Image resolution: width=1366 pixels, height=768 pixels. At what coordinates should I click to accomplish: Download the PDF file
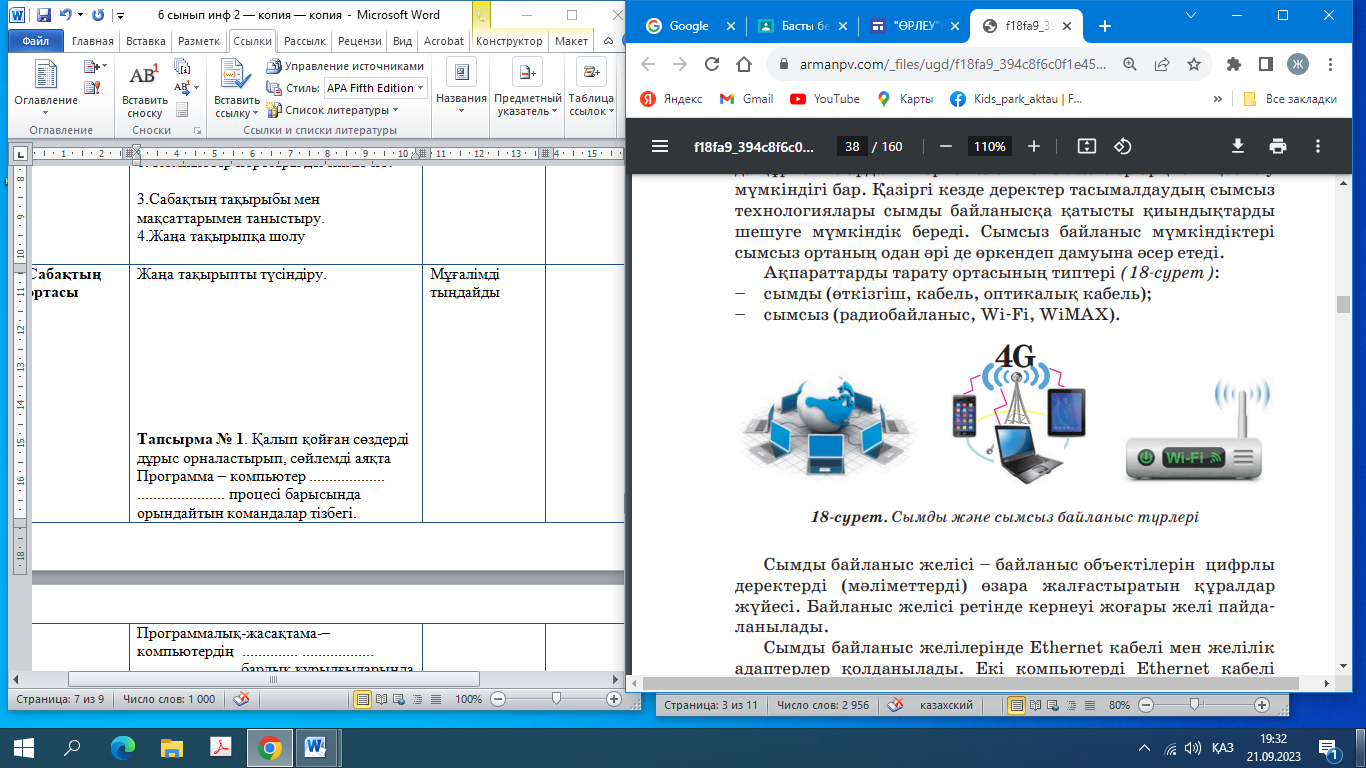click(x=1237, y=146)
